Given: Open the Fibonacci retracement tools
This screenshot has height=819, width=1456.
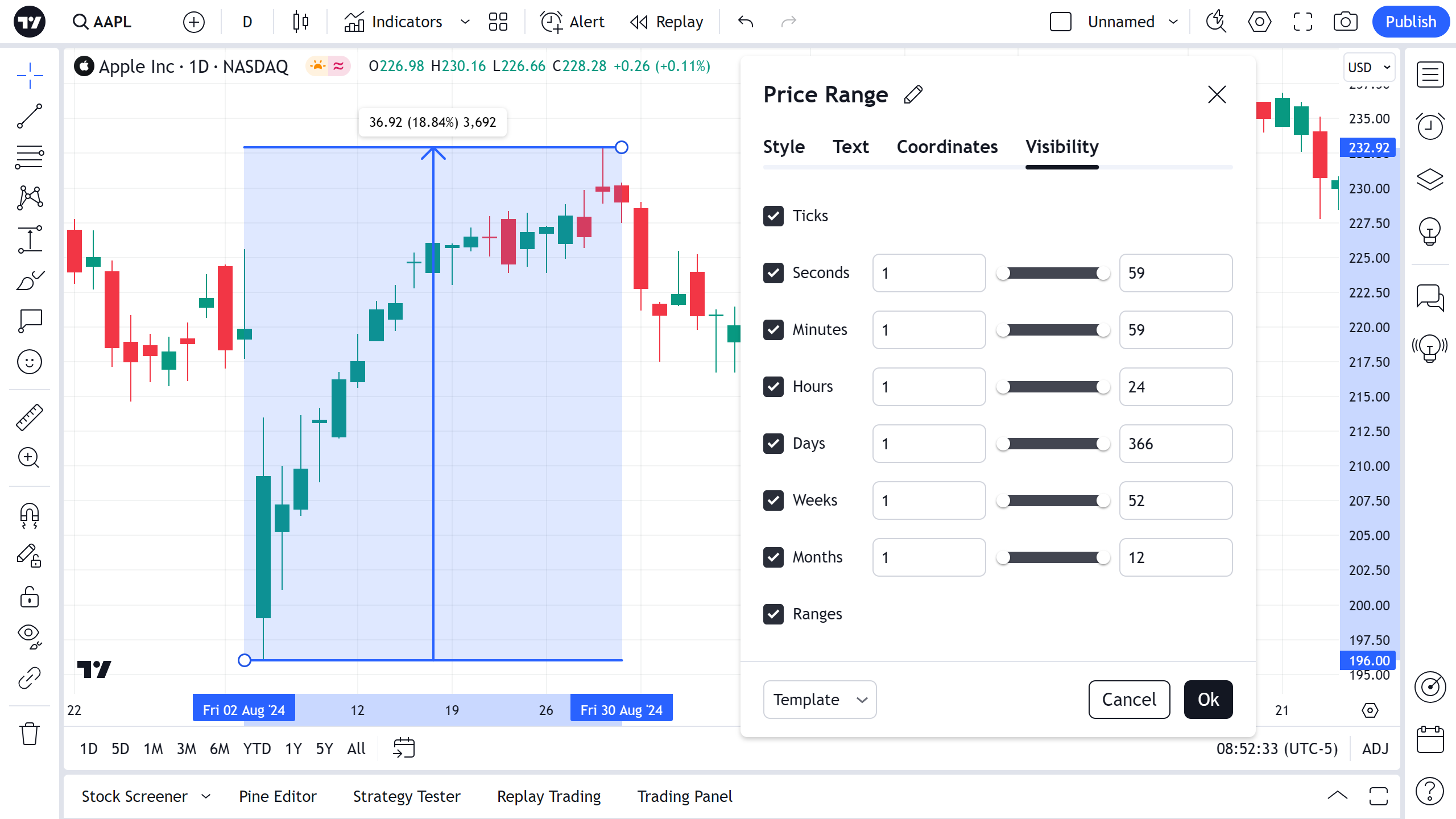Looking at the screenshot, I should [30, 156].
